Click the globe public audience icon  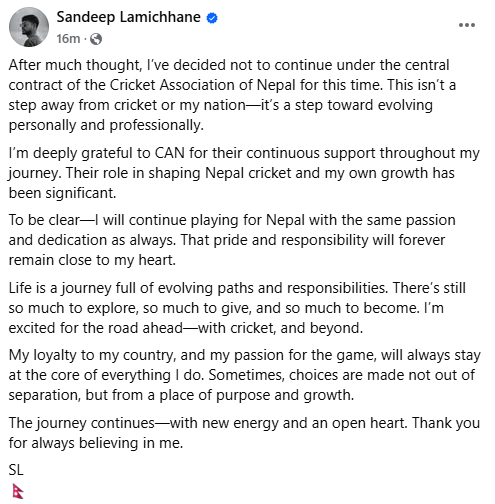(96, 39)
